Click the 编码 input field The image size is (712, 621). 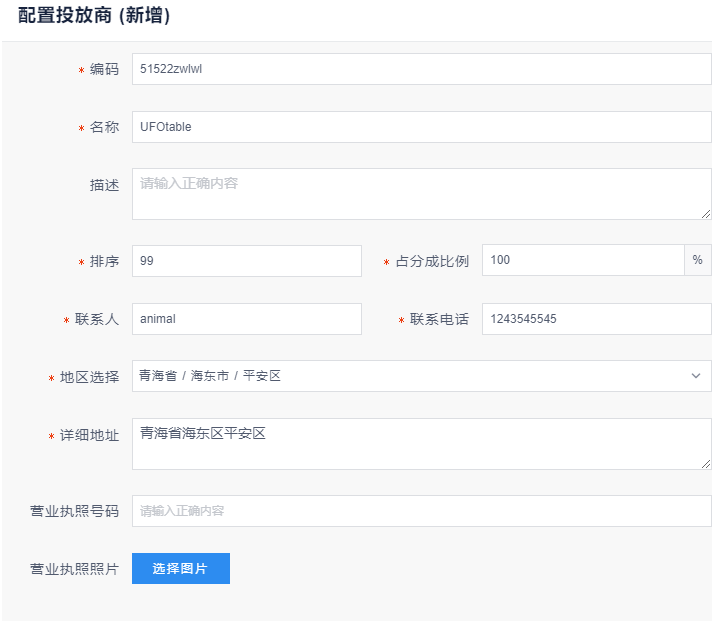click(421, 69)
